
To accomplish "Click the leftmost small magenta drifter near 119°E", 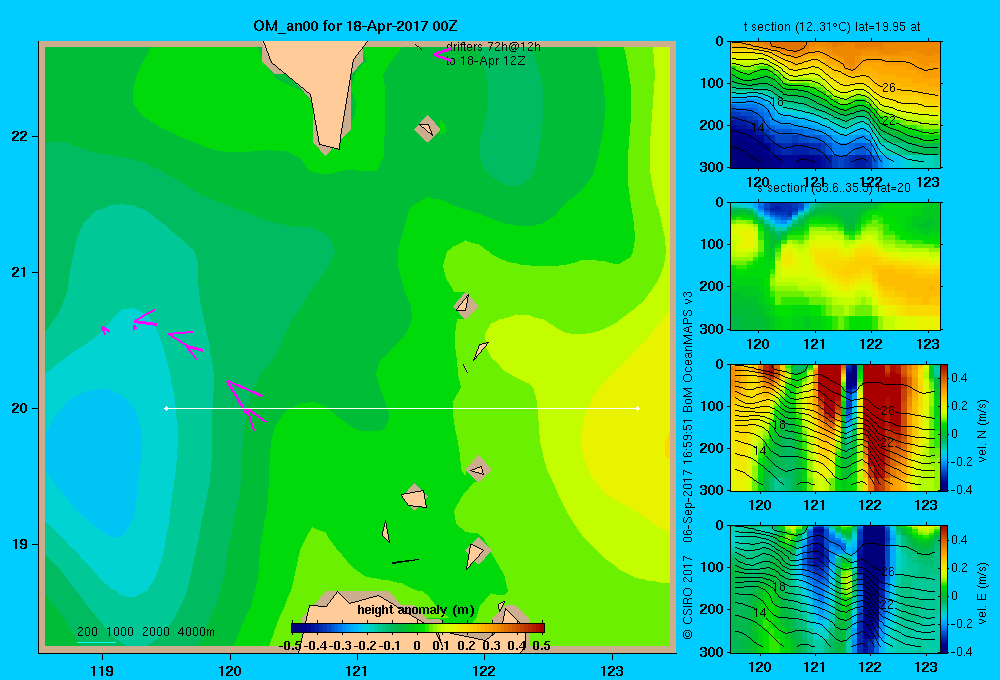I will click(x=105, y=330).
